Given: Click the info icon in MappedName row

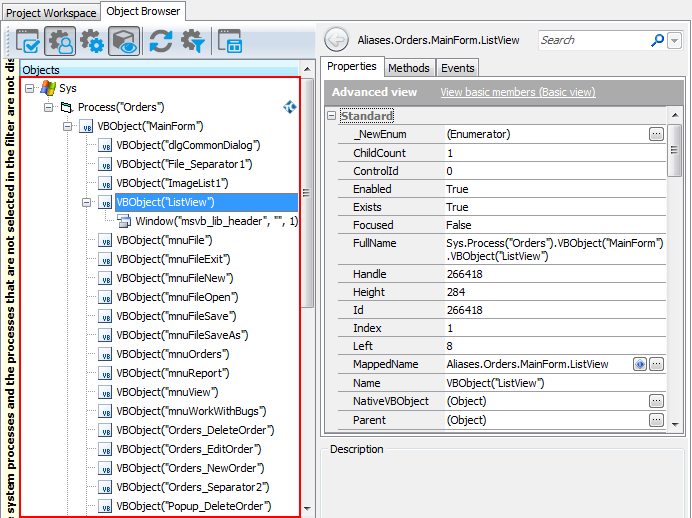Looking at the screenshot, I should coord(640,365).
